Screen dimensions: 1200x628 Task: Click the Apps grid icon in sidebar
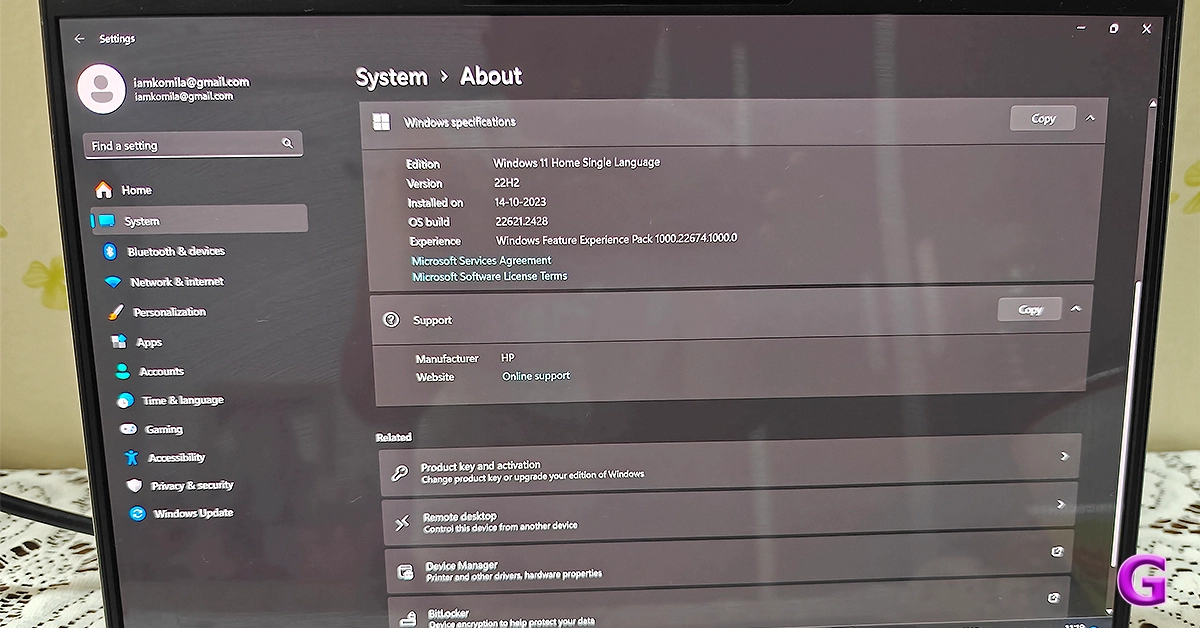(118, 342)
